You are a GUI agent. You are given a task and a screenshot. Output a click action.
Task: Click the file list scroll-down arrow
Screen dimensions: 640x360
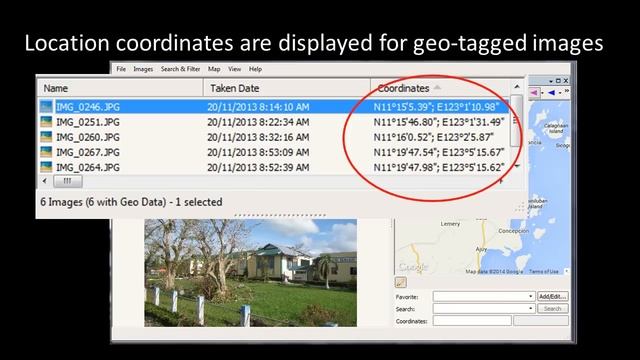517,166
